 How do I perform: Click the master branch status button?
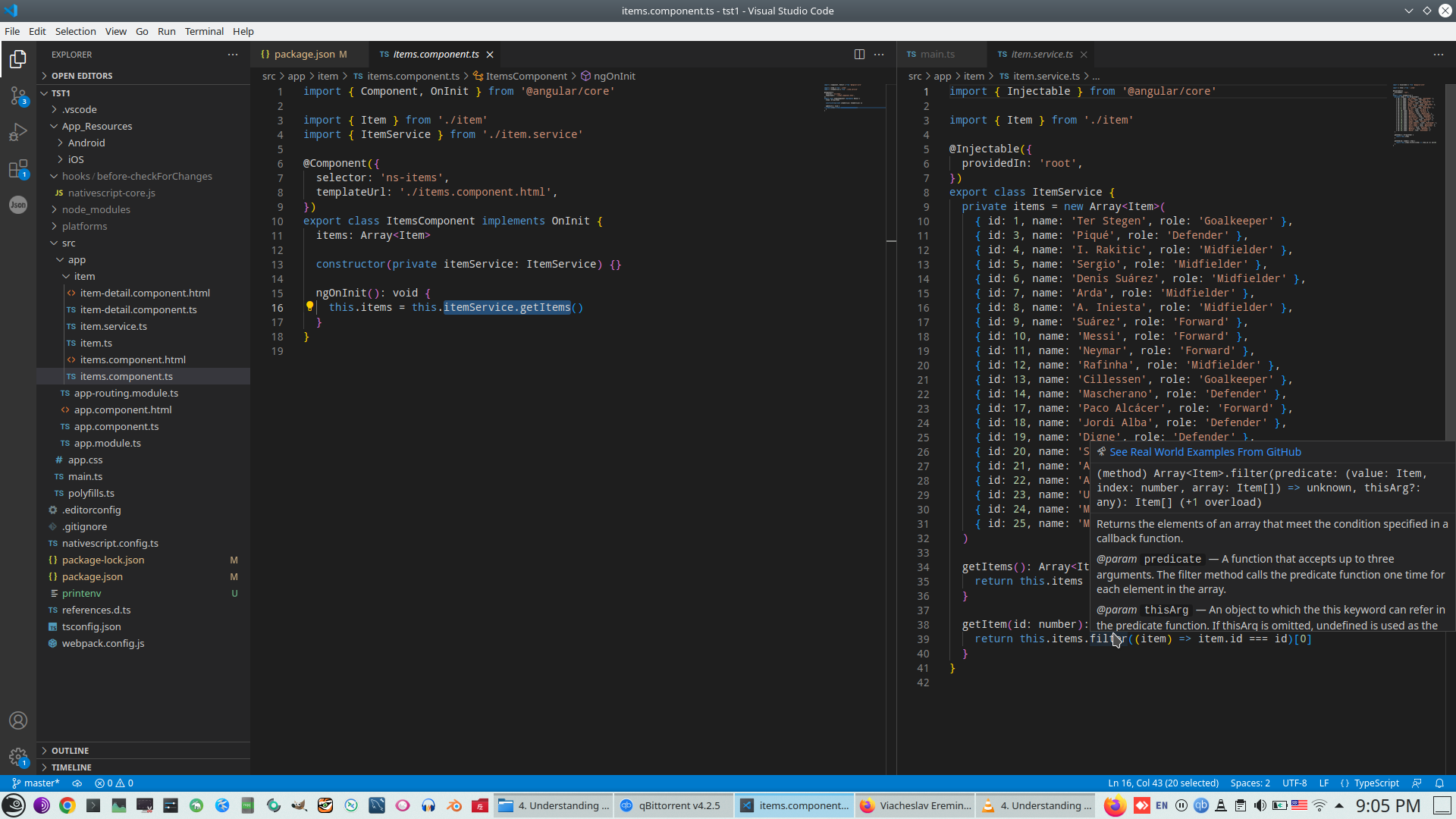click(36, 783)
